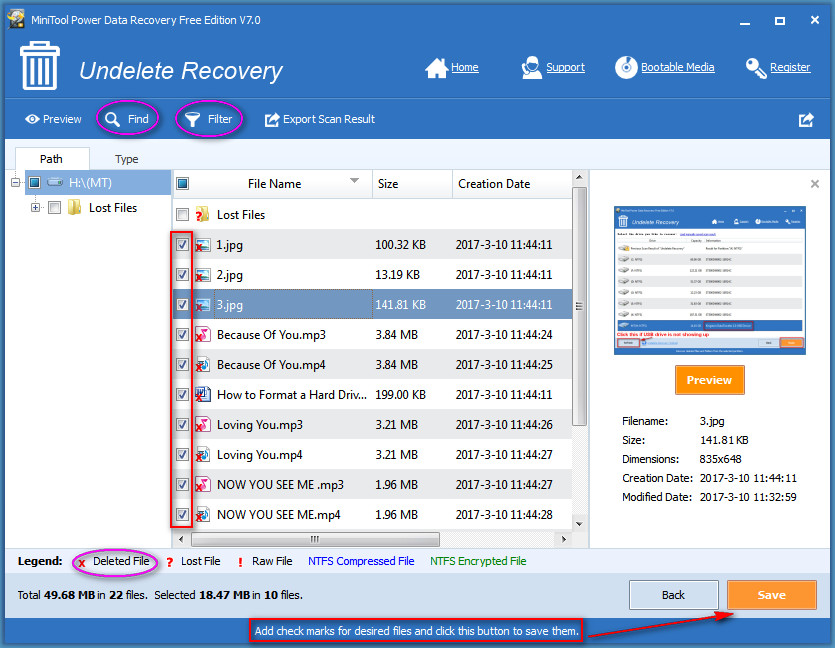
Task: Click the orange Preview button
Action: tap(709, 380)
